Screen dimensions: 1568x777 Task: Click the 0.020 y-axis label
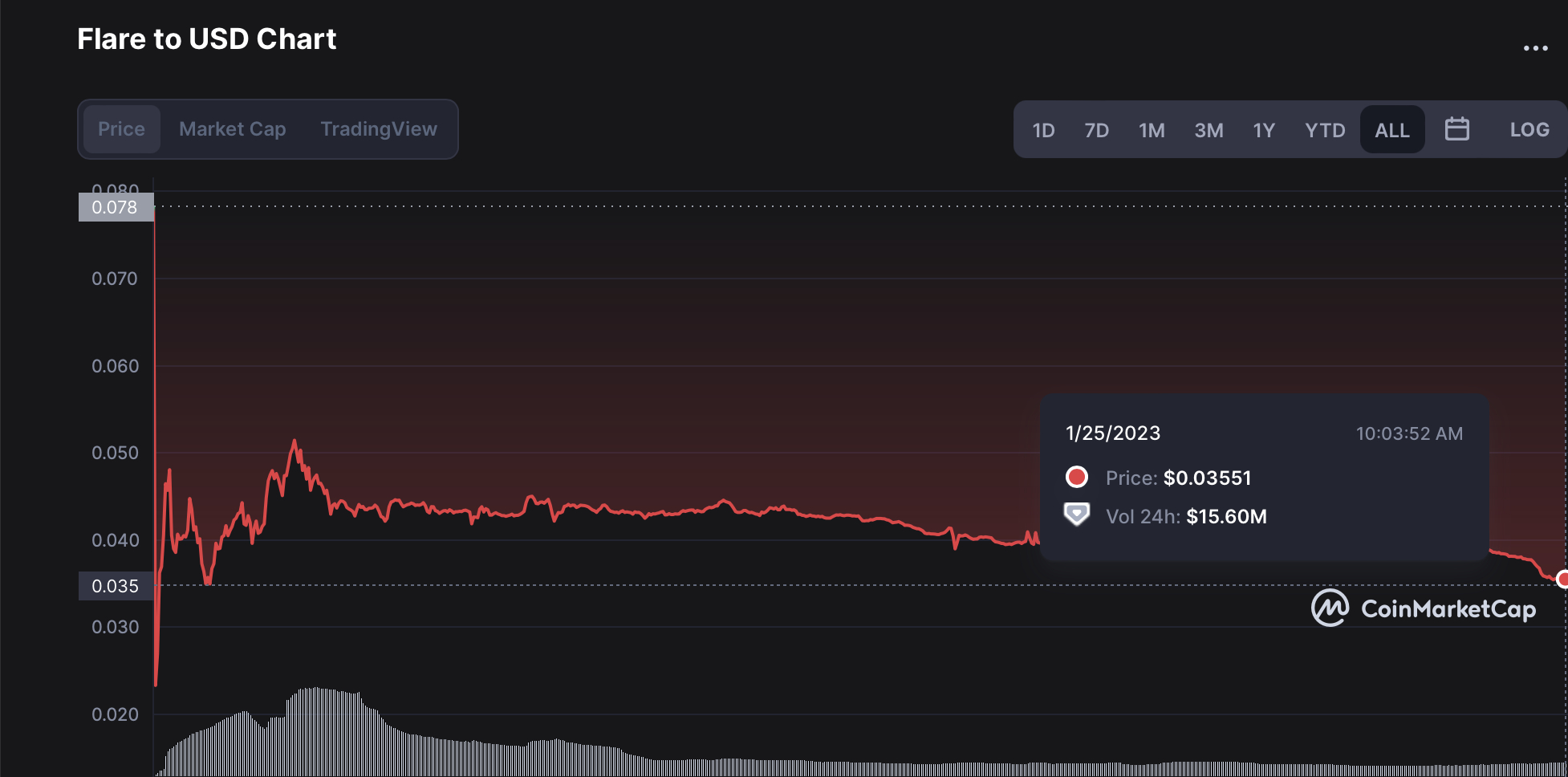[x=115, y=714]
